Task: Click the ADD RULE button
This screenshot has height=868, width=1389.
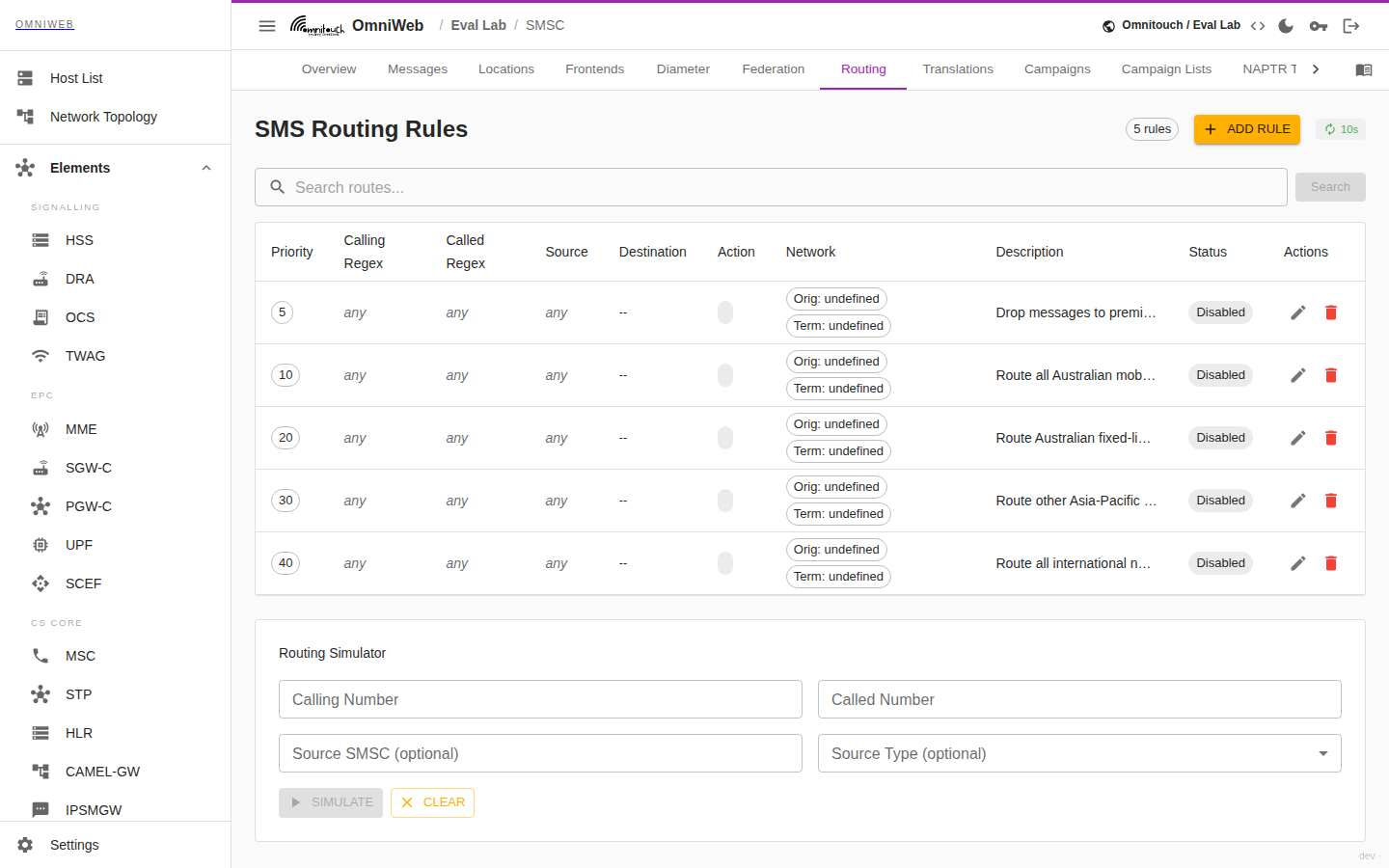Action: pos(1247,129)
